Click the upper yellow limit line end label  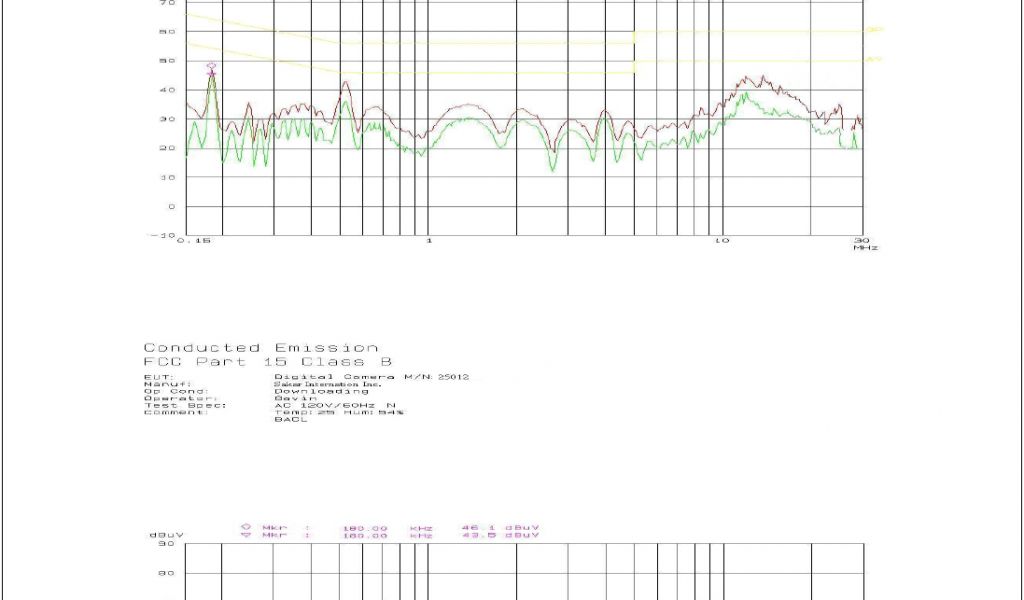[x=873, y=30]
